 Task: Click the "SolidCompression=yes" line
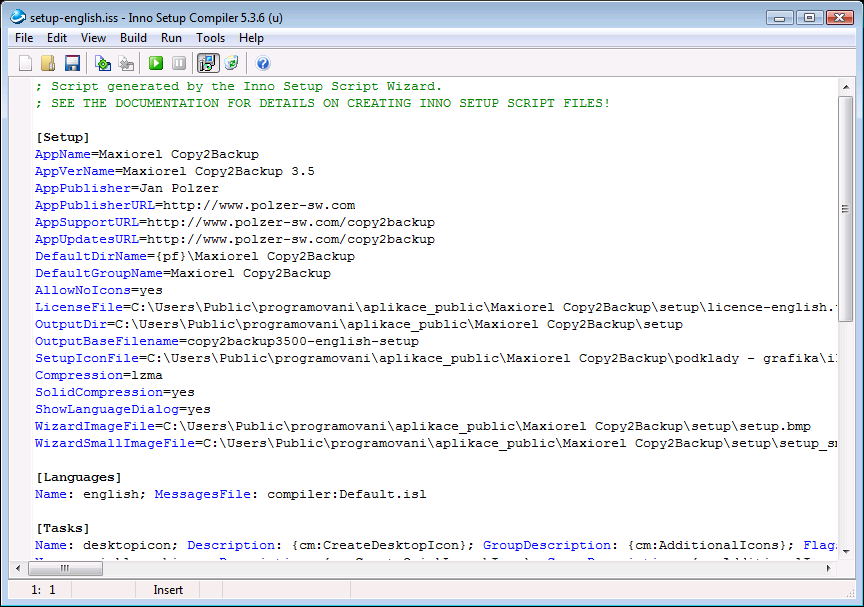(x=115, y=392)
